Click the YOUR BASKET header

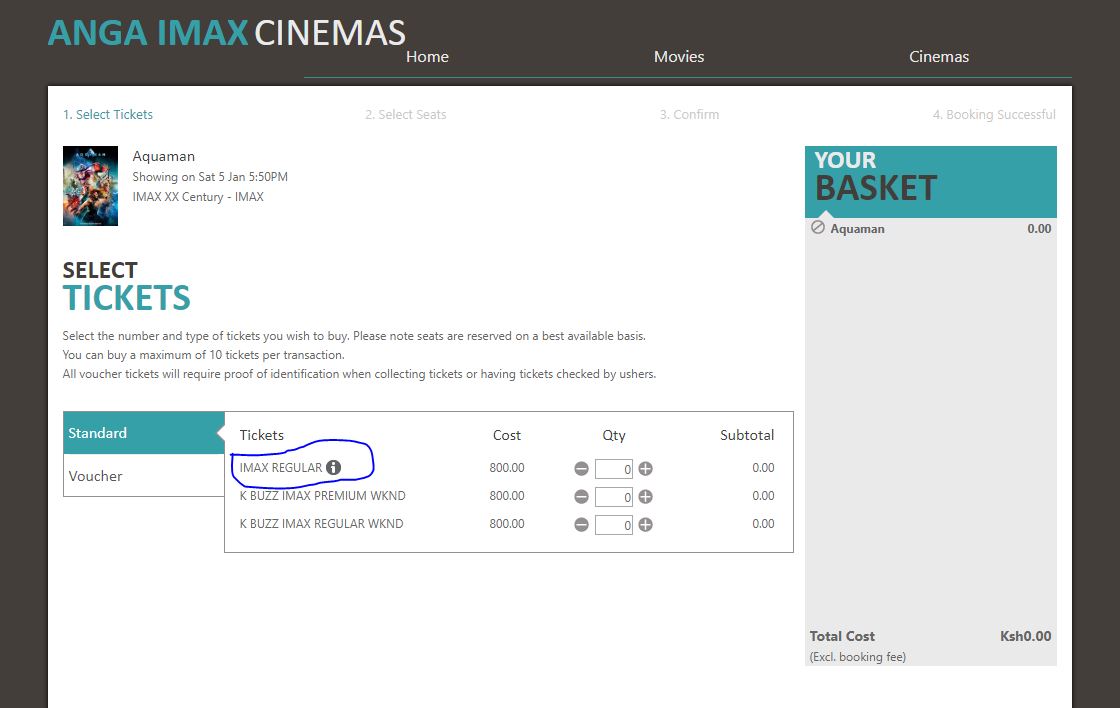(931, 181)
